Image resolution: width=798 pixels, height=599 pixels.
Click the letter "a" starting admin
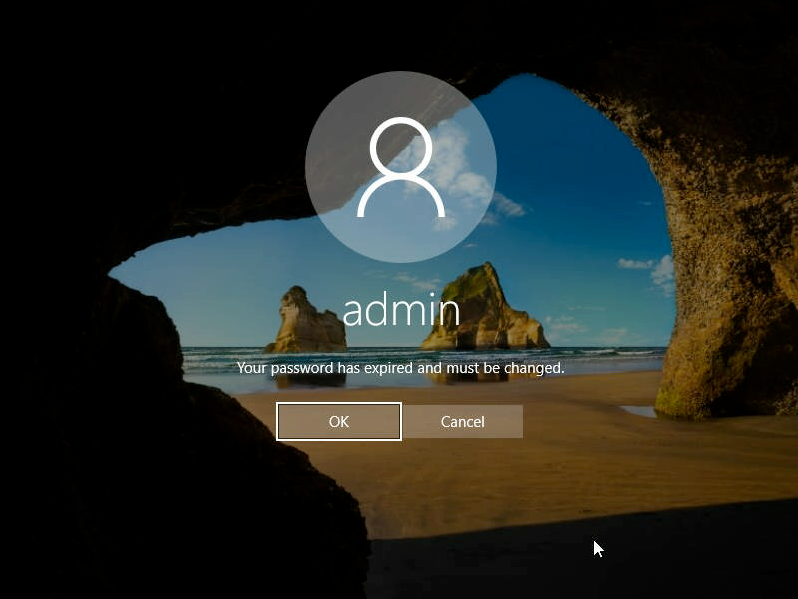[353, 312]
